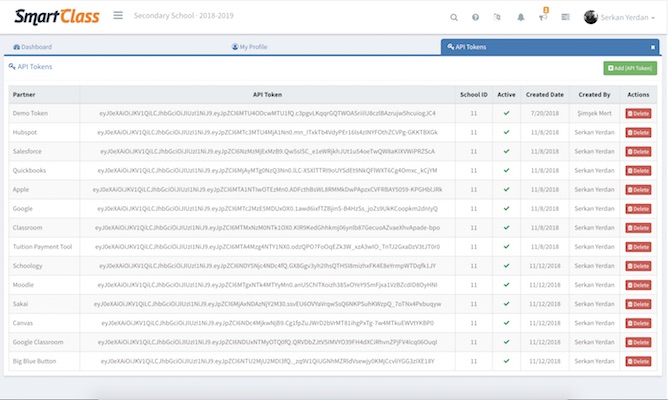Click the active checkmark for Demo Token
The height and width of the screenshot is (400, 668).
(506, 113)
